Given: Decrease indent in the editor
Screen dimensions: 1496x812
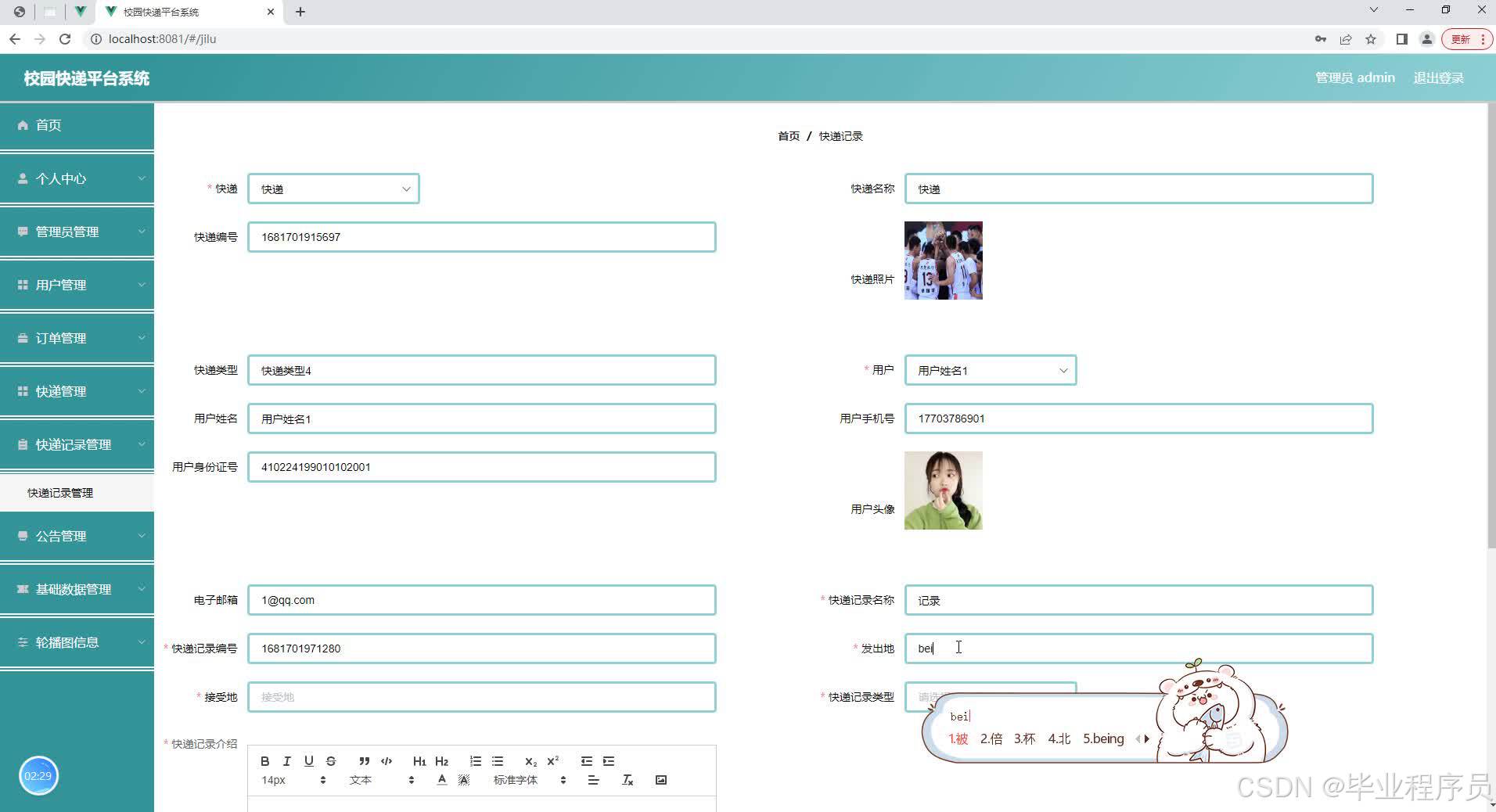Looking at the screenshot, I should (x=586, y=761).
